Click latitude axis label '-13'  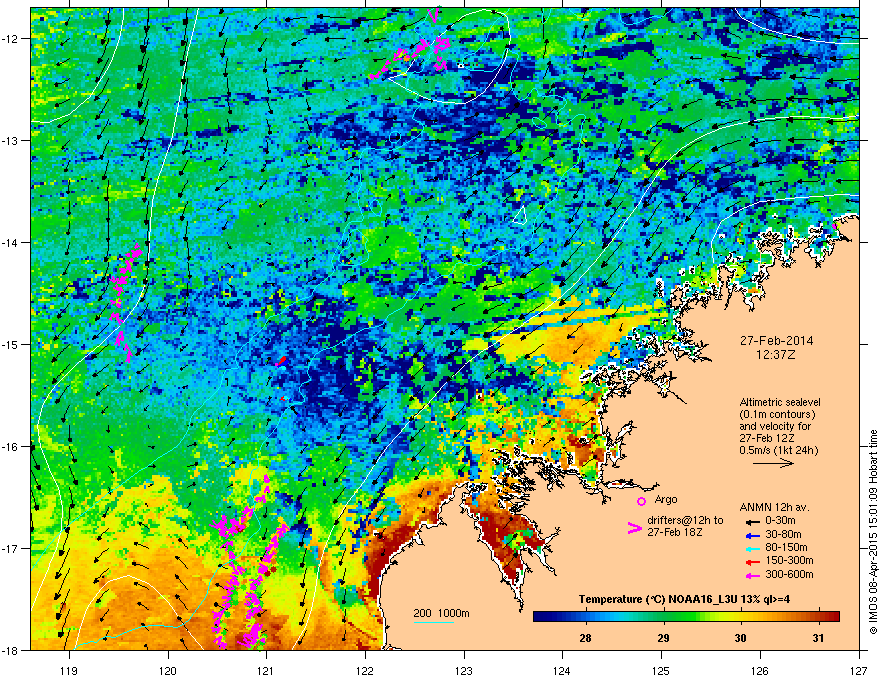click(11, 141)
